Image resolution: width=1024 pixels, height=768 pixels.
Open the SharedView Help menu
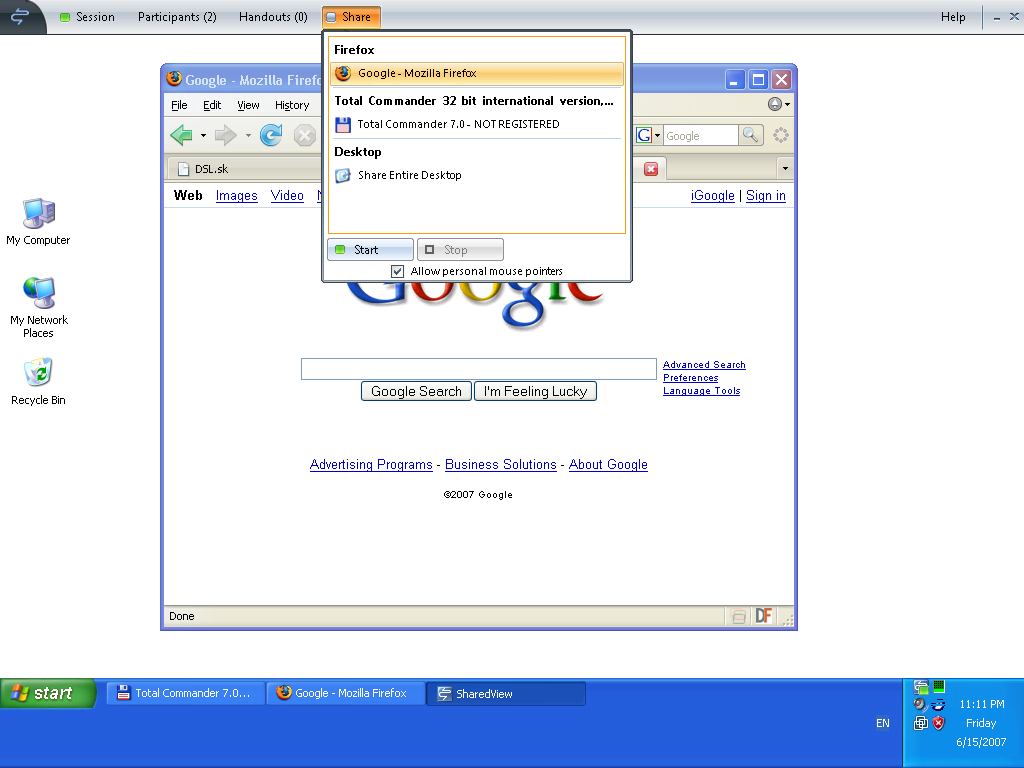(x=953, y=17)
